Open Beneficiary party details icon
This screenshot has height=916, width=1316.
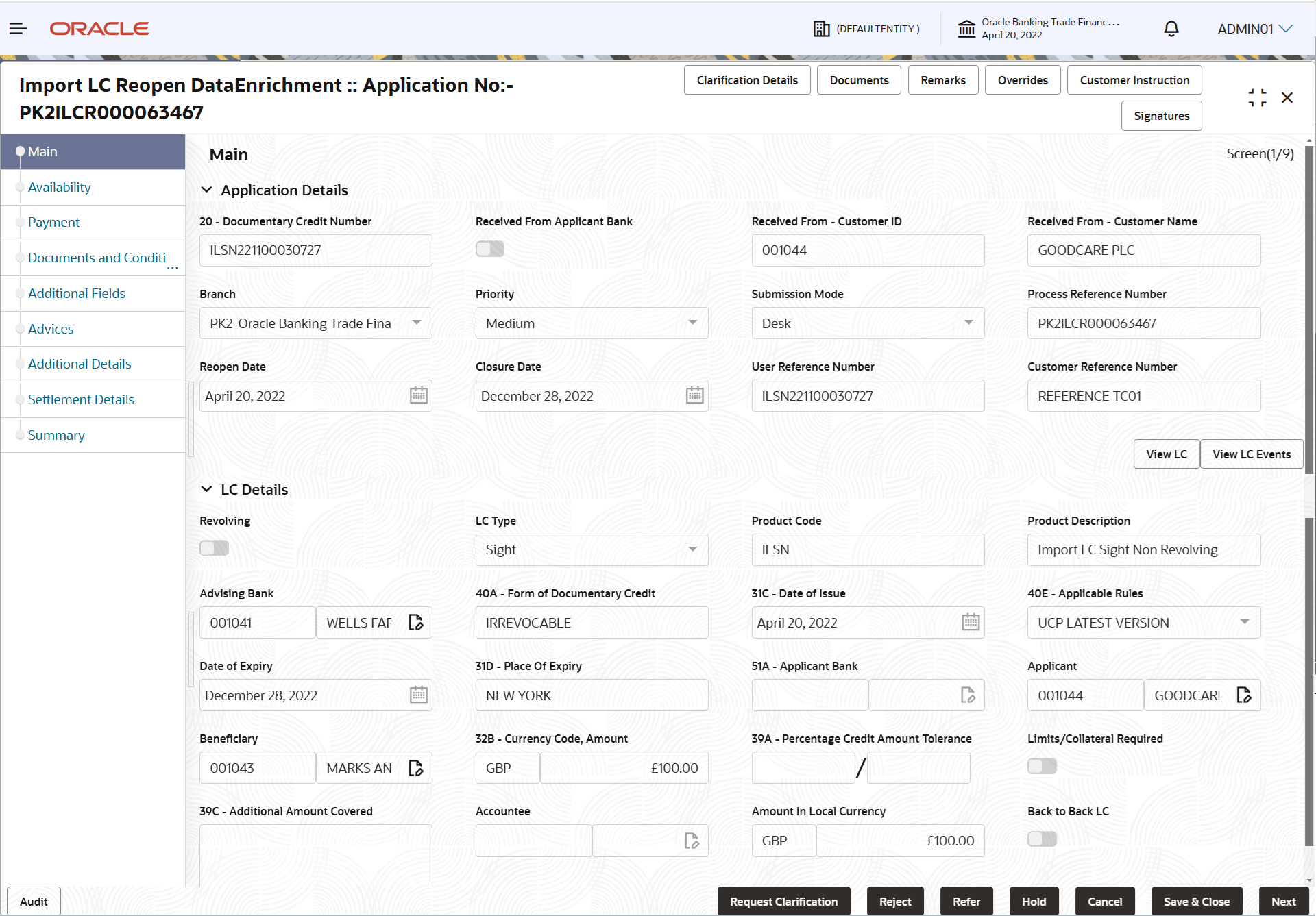click(416, 767)
